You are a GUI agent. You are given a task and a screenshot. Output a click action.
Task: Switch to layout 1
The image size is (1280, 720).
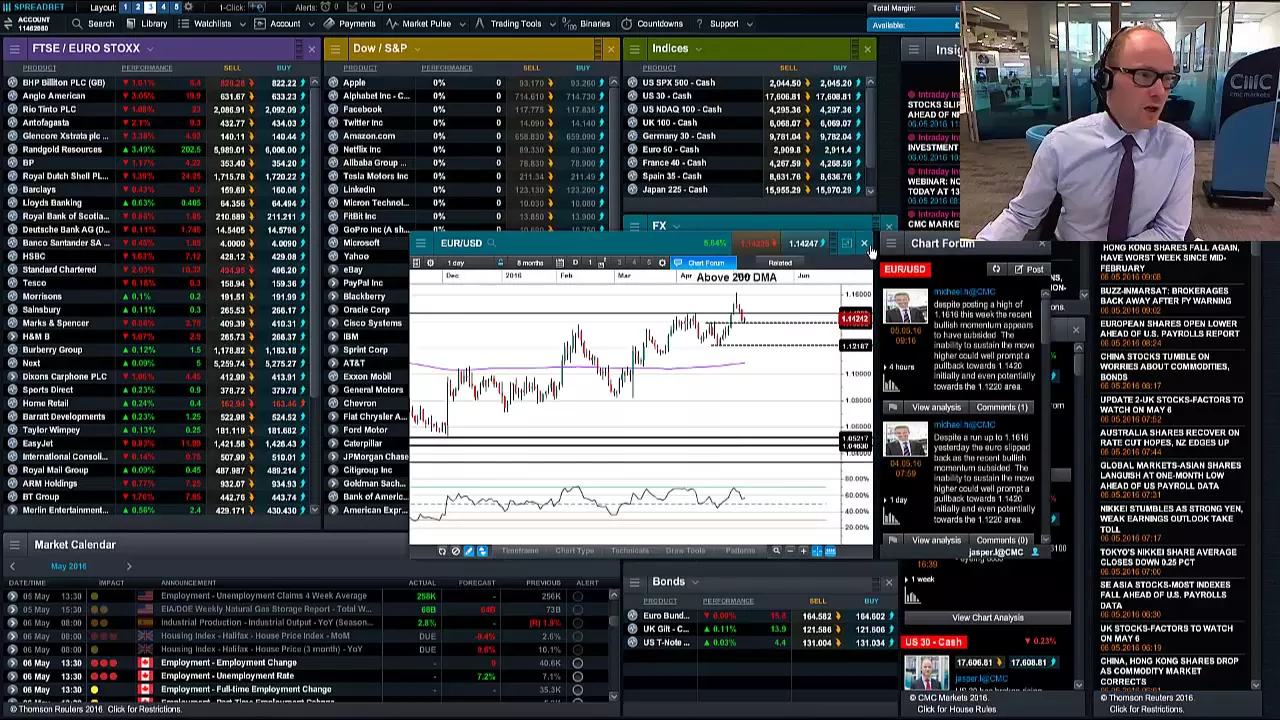point(125,7)
